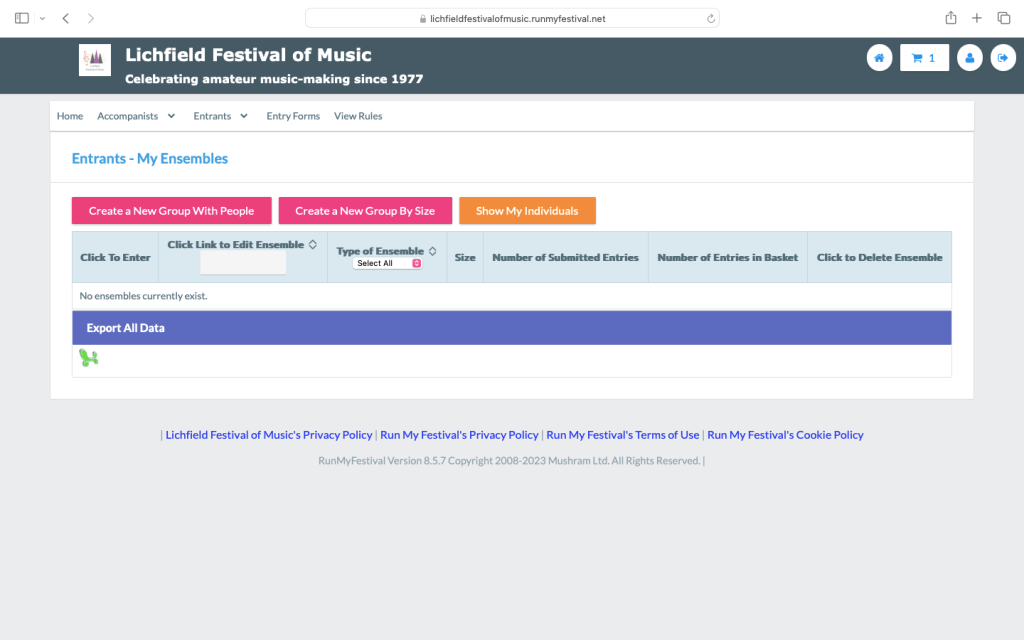Screen dimensions: 1024x640
Task: Open the Entry Forms menu item
Action: pos(293,116)
